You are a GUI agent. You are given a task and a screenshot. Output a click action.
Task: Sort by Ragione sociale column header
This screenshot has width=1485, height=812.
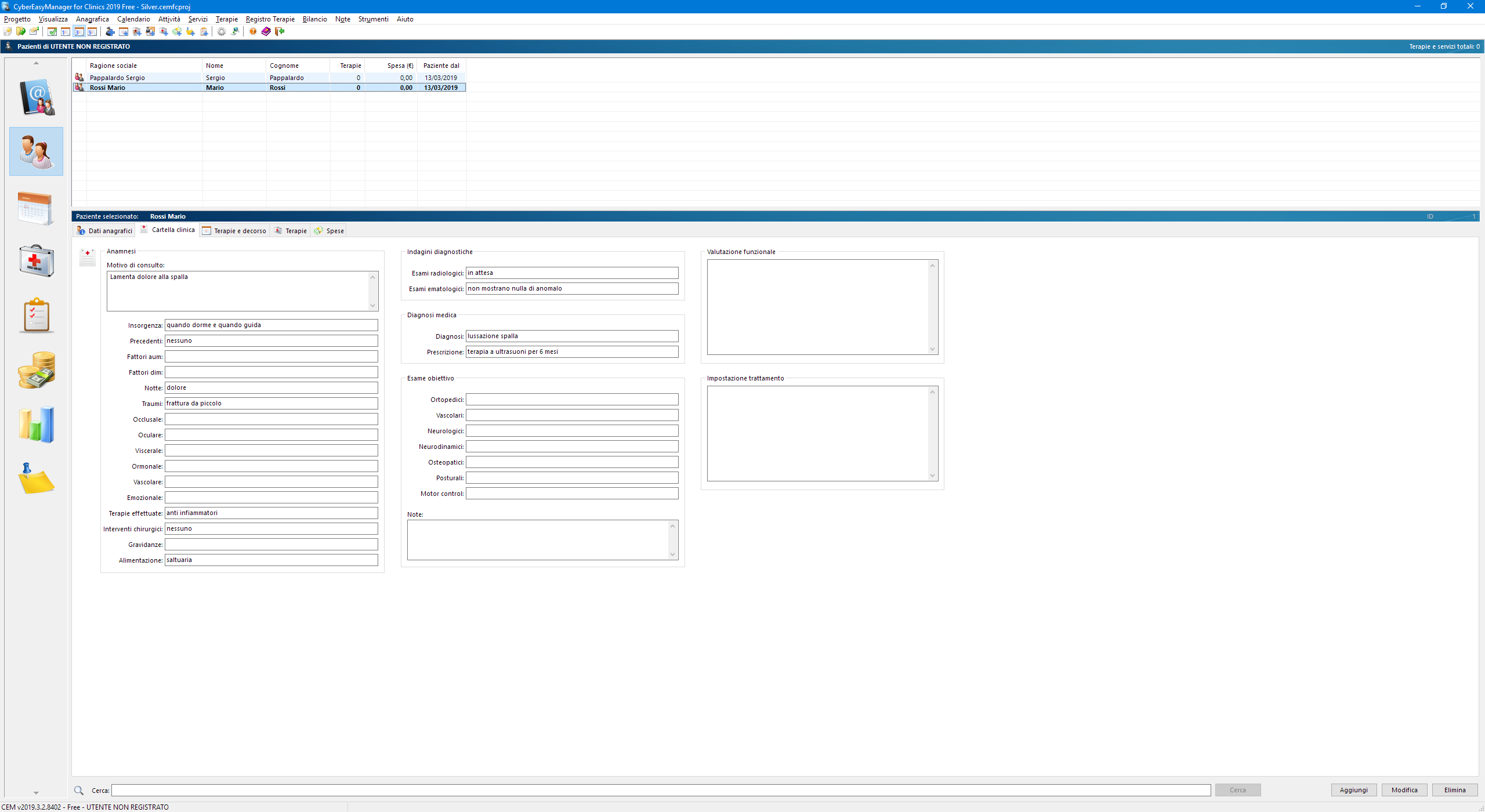pos(144,66)
